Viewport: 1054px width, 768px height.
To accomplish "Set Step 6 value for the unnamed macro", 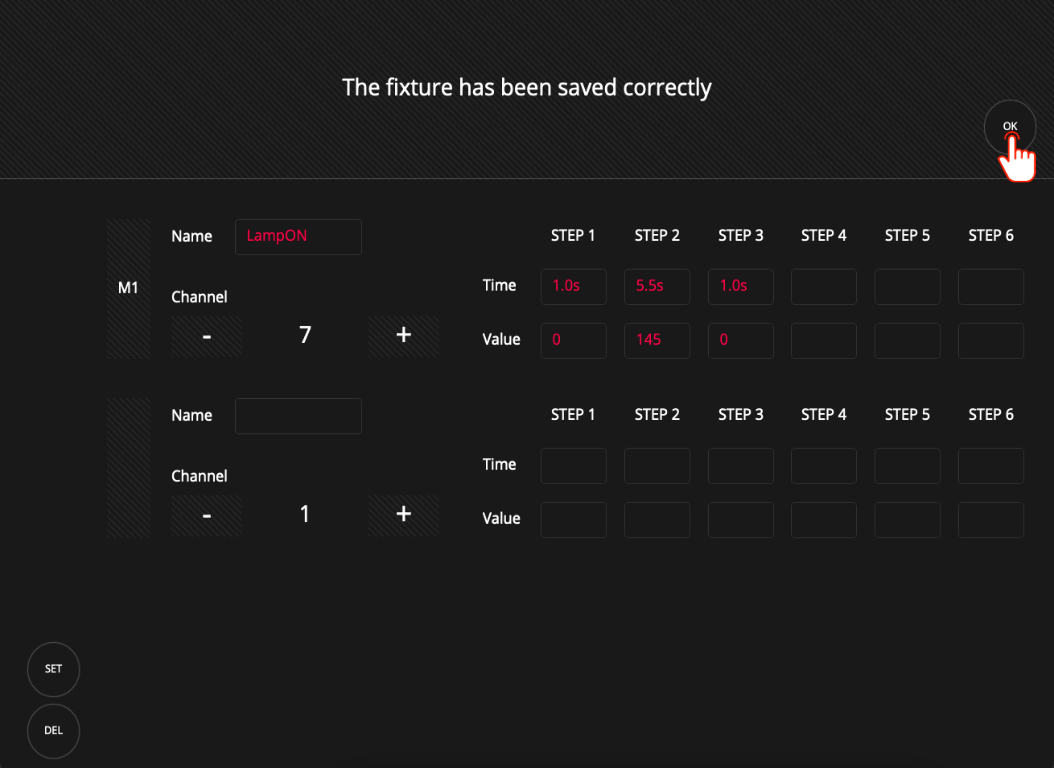I will 991,520.
